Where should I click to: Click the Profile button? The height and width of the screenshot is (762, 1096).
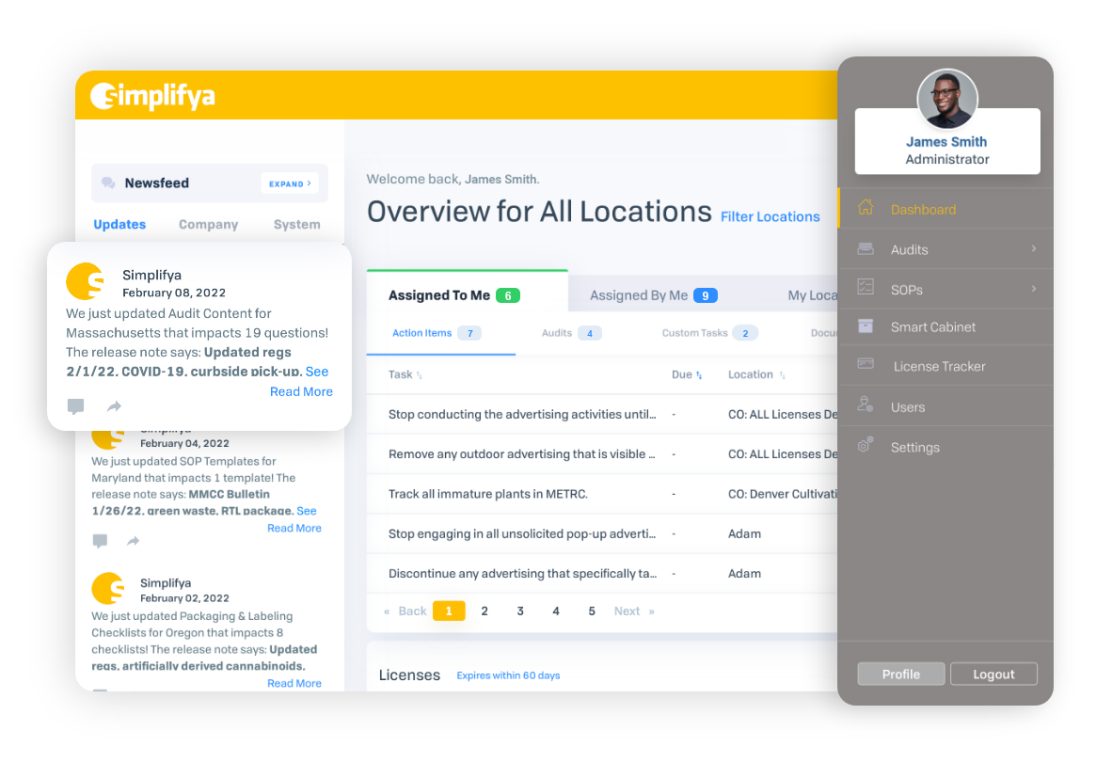point(901,674)
